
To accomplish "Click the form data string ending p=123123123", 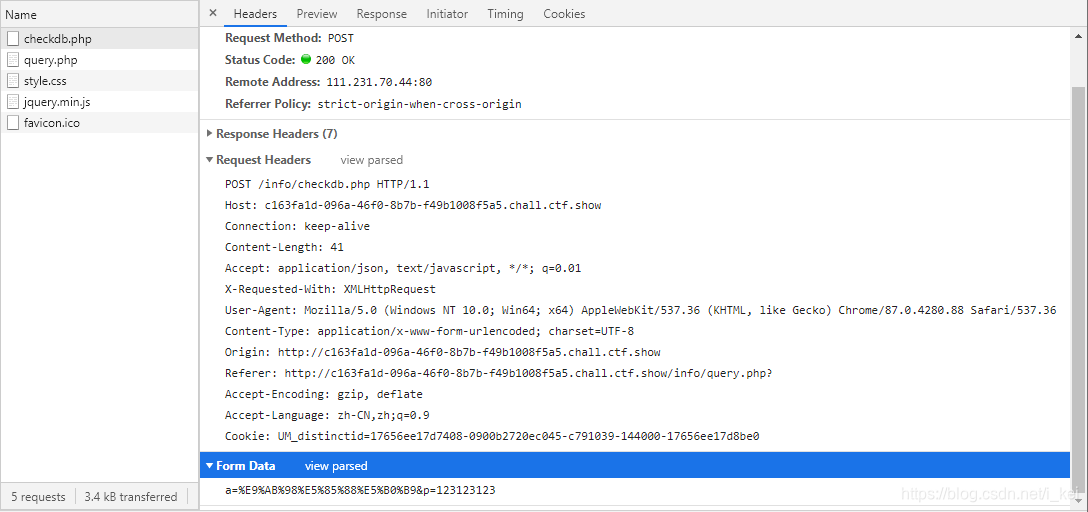I will tap(360, 490).
